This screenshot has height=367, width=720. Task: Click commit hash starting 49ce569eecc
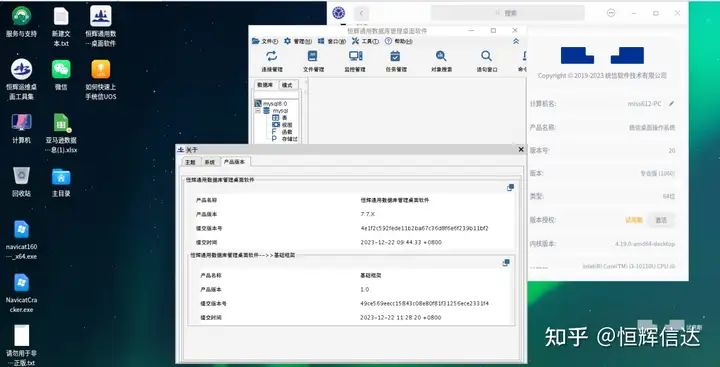click(425, 303)
